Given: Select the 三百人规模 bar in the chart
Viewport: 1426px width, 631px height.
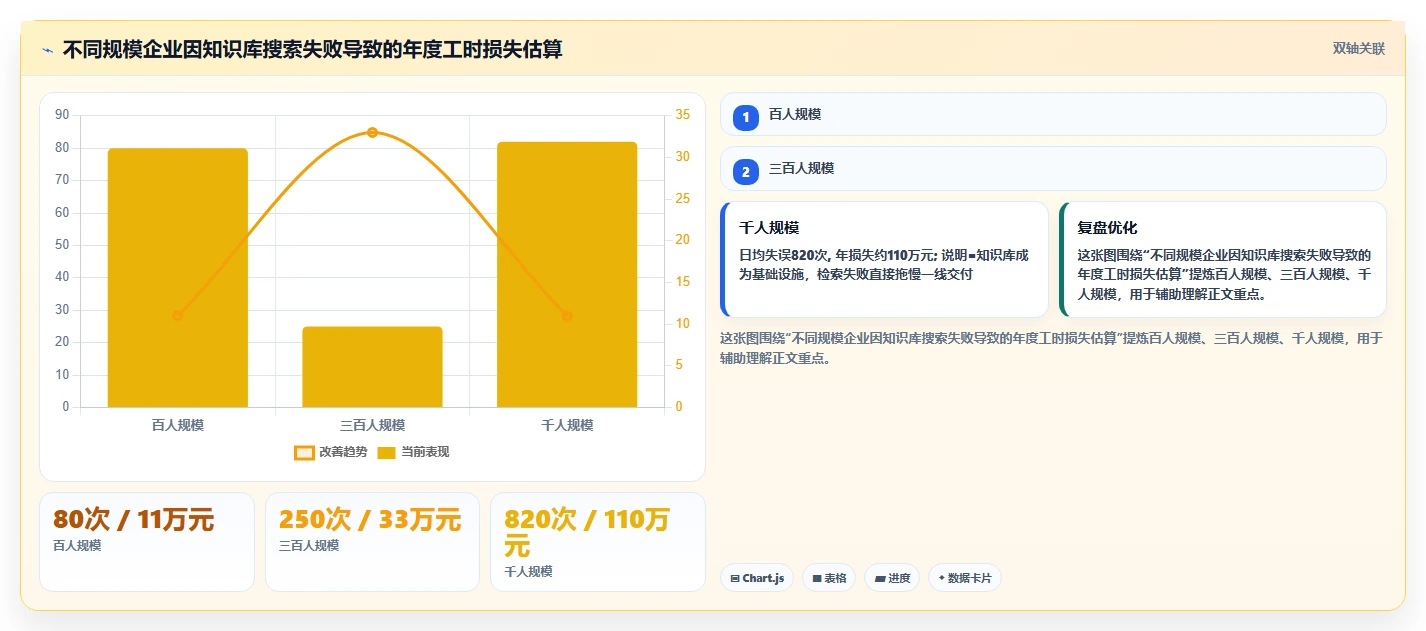Looking at the screenshot, I should pos(372,367).
